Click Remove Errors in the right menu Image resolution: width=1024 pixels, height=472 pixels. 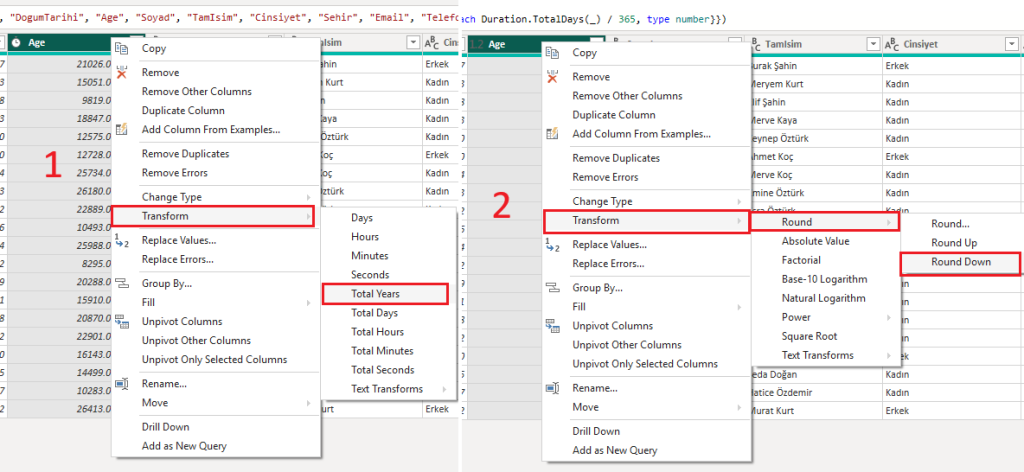(x=605, y=177)
